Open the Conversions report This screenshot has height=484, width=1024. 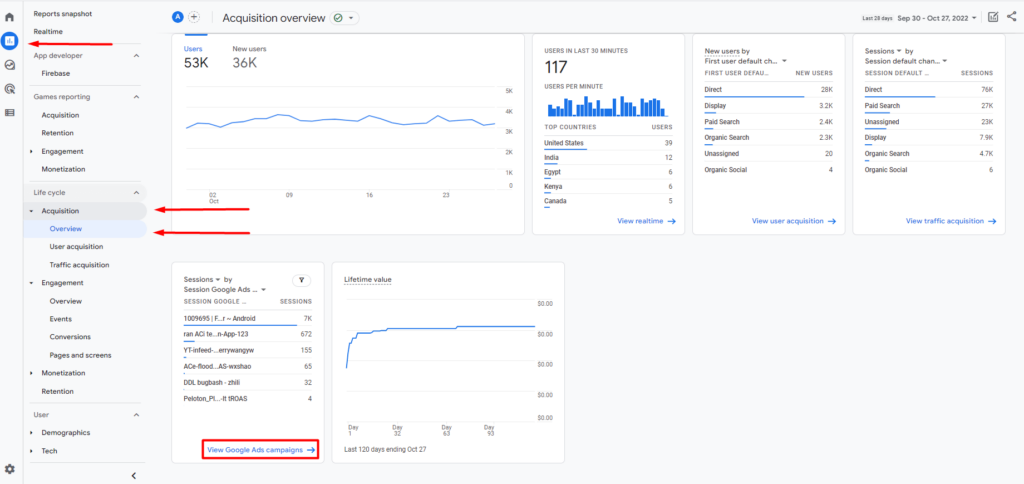tap(70, 337)
